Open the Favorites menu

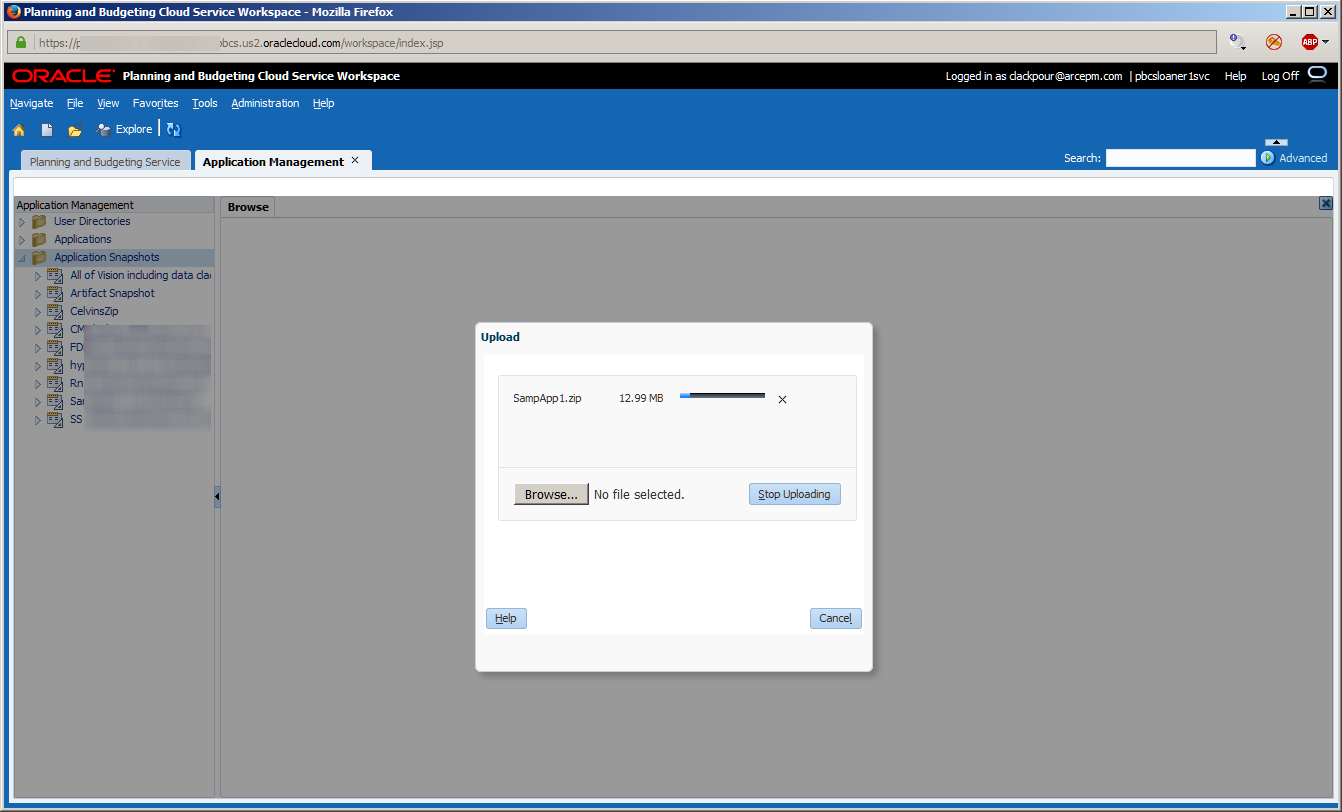click(x=155, y=103)
